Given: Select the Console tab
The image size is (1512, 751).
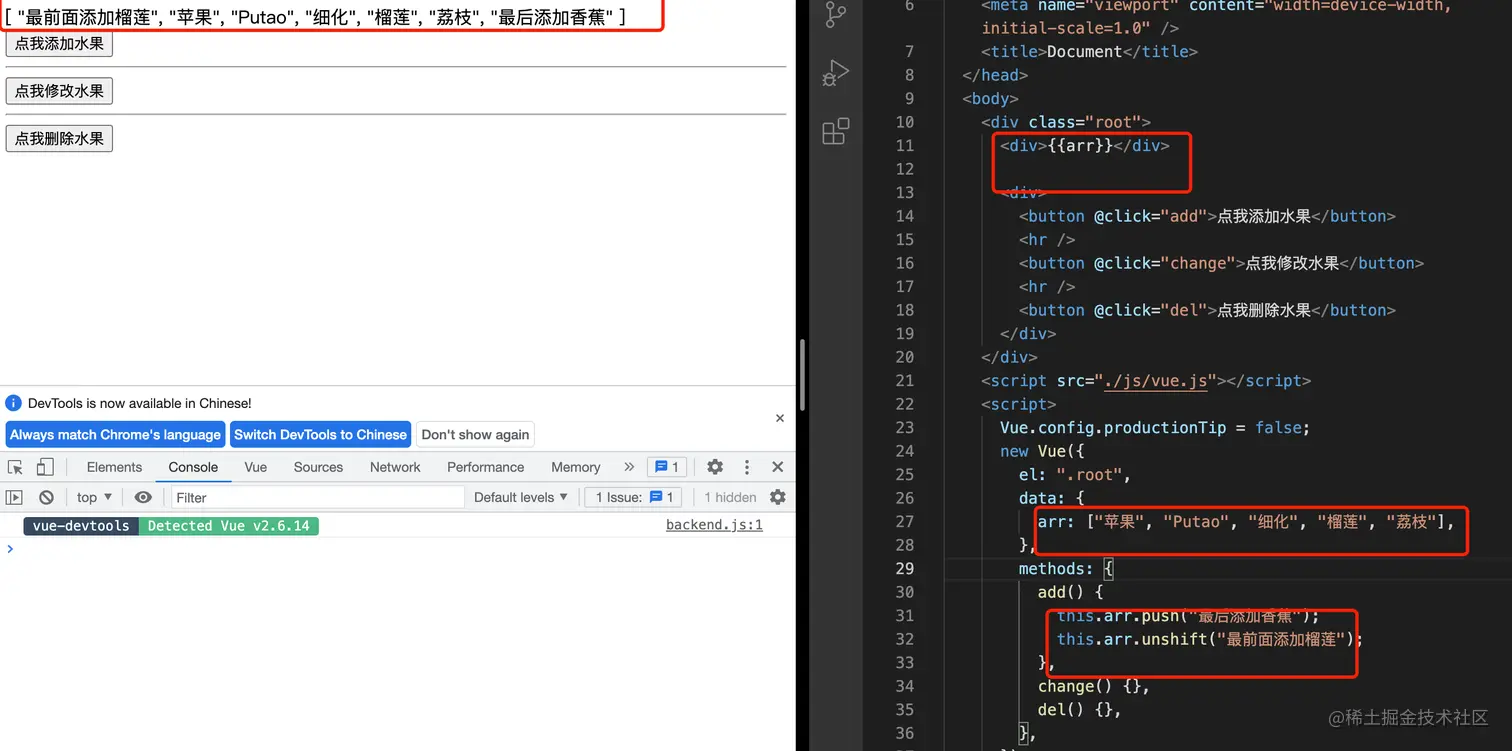Looking at the screenshot, I should 193,467.
